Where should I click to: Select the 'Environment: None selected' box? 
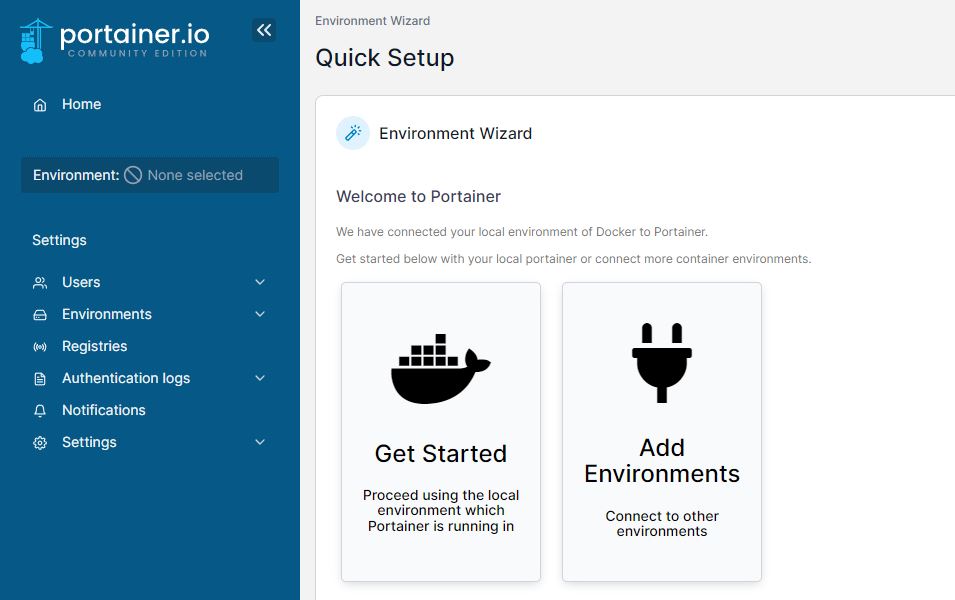pyautogui.click(x=150, y=175)
